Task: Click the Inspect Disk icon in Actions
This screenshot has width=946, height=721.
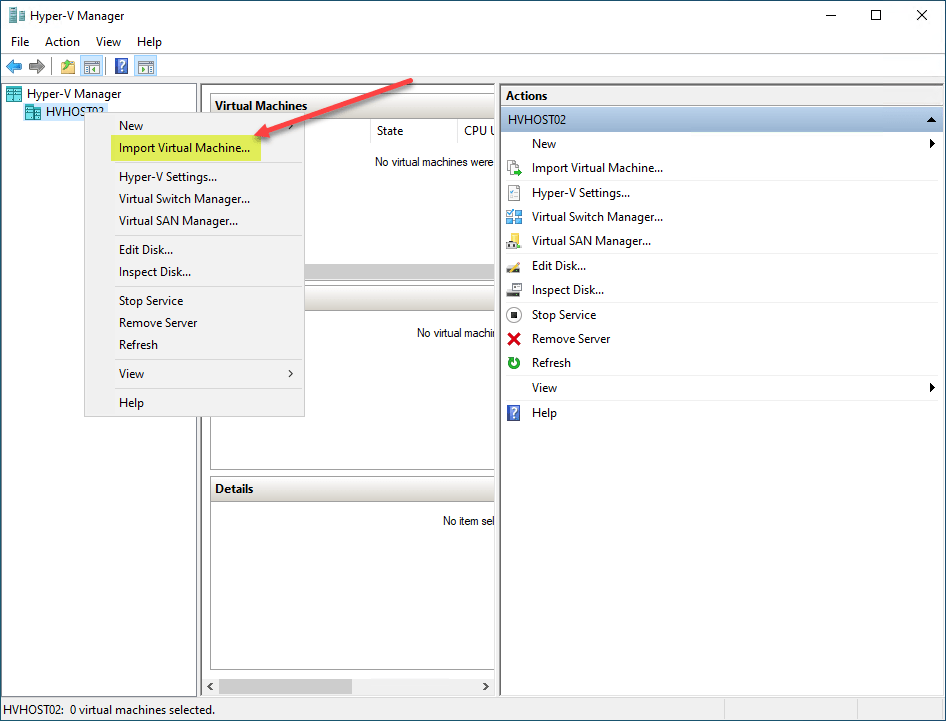Action: pyautogui.click(x=513, y=290)
